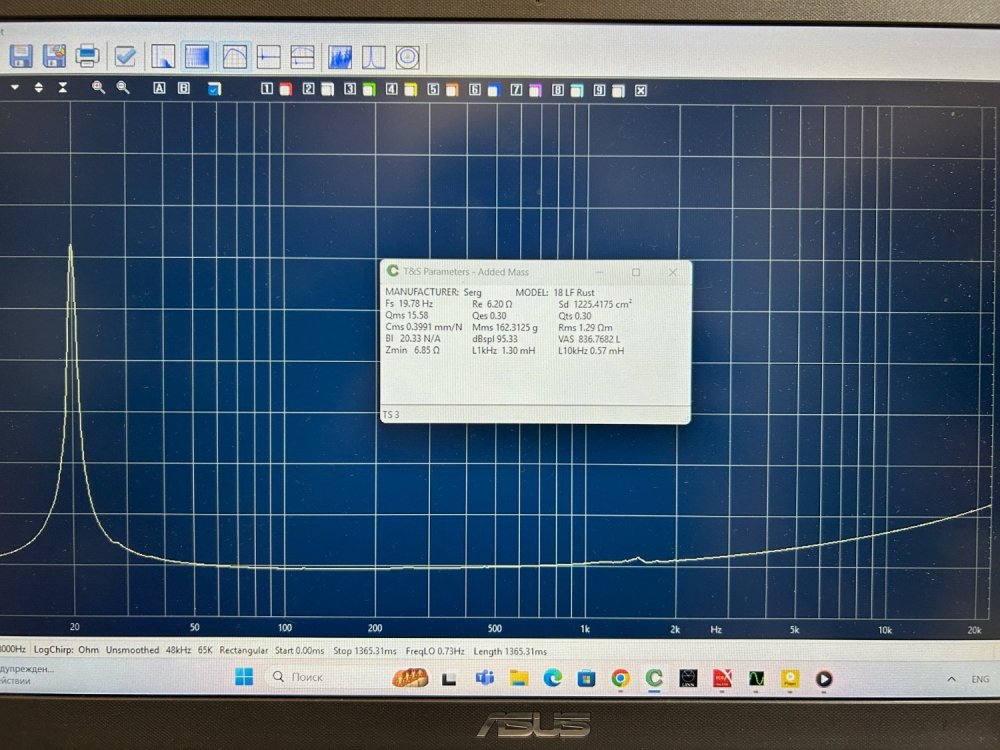Viewport: 1000px width, 750px height.
Task: Select the B curve button
Action: 183,88
